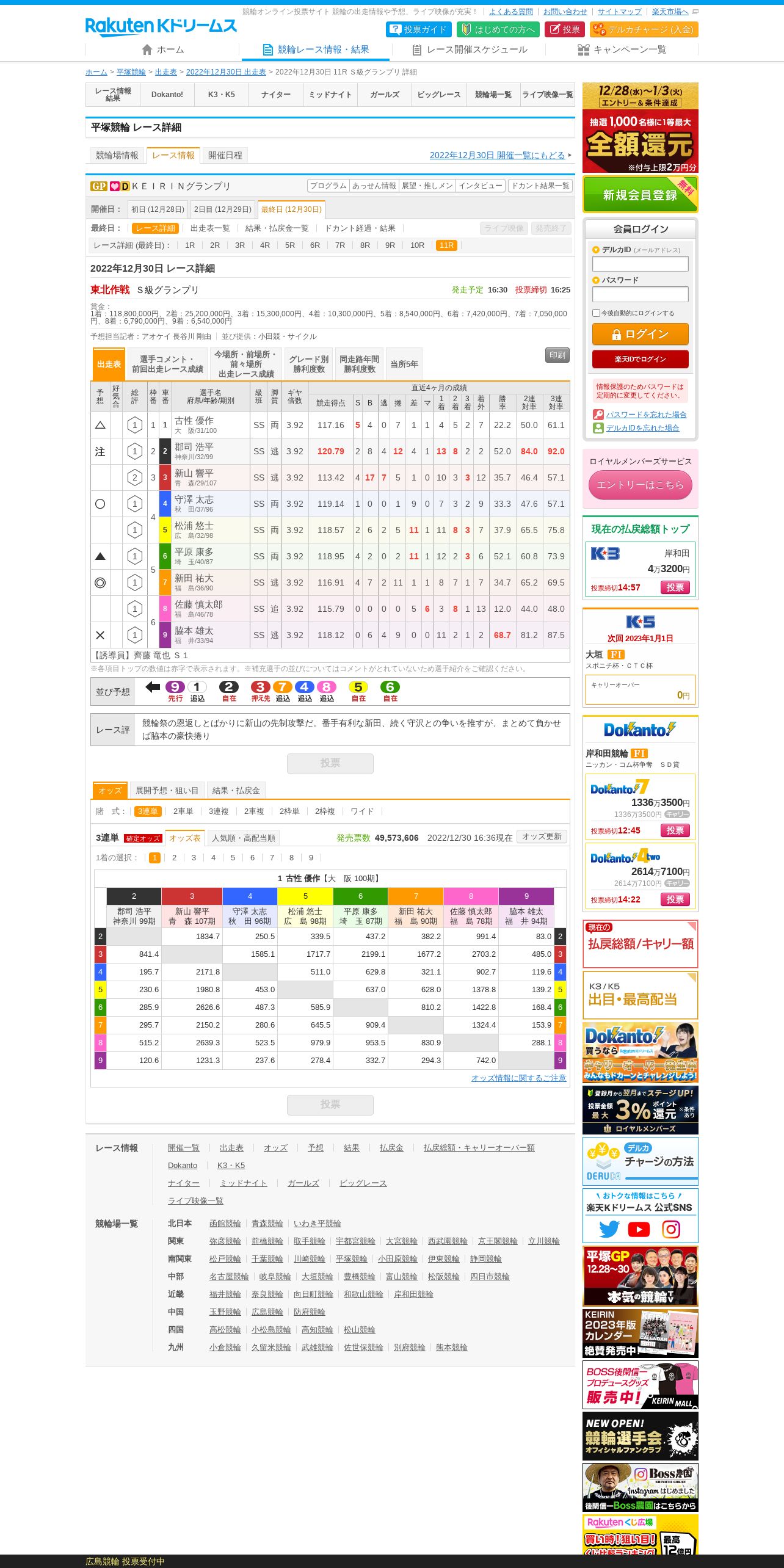Switch to グレード別勝利度数 tab
The height and width of the screenshot is (1568, 784).
coord(309,364)
